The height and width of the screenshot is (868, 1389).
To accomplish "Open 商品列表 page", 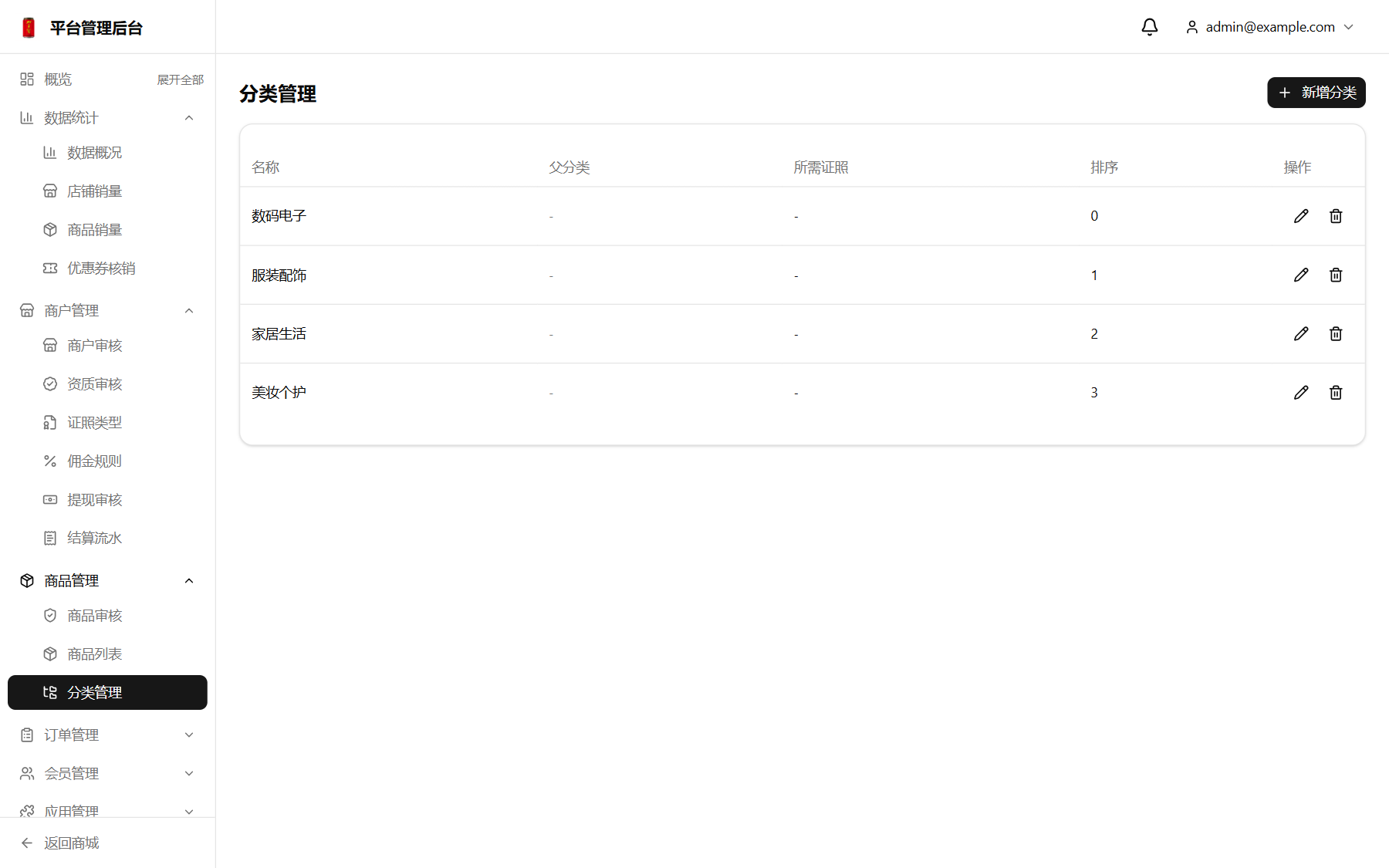I will 107,654.
